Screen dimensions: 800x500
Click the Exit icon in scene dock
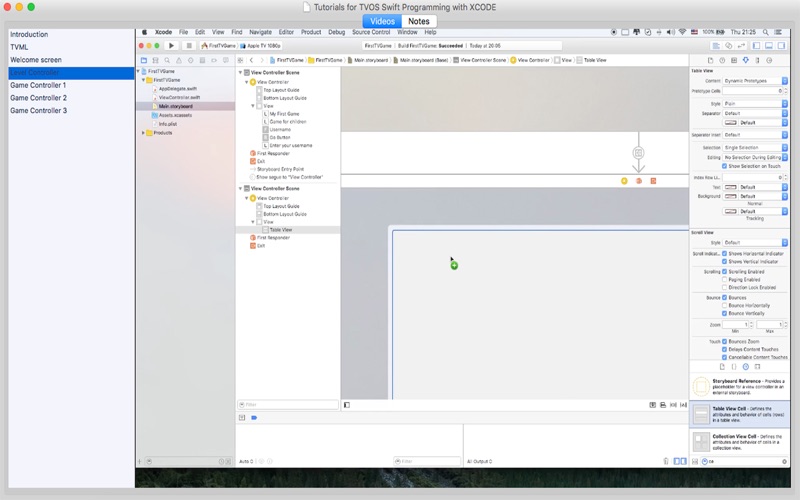pyautogui.click(x=653, y=181)
